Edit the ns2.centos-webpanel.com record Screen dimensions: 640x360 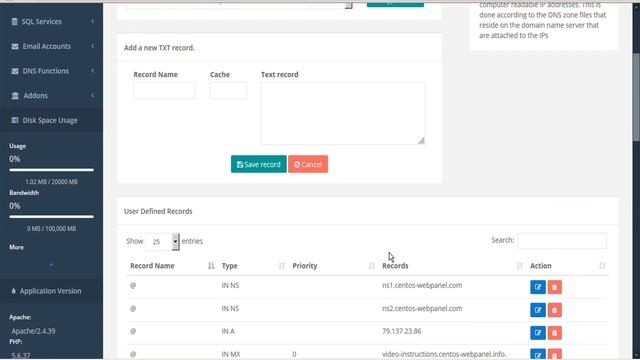click(538, 310)
